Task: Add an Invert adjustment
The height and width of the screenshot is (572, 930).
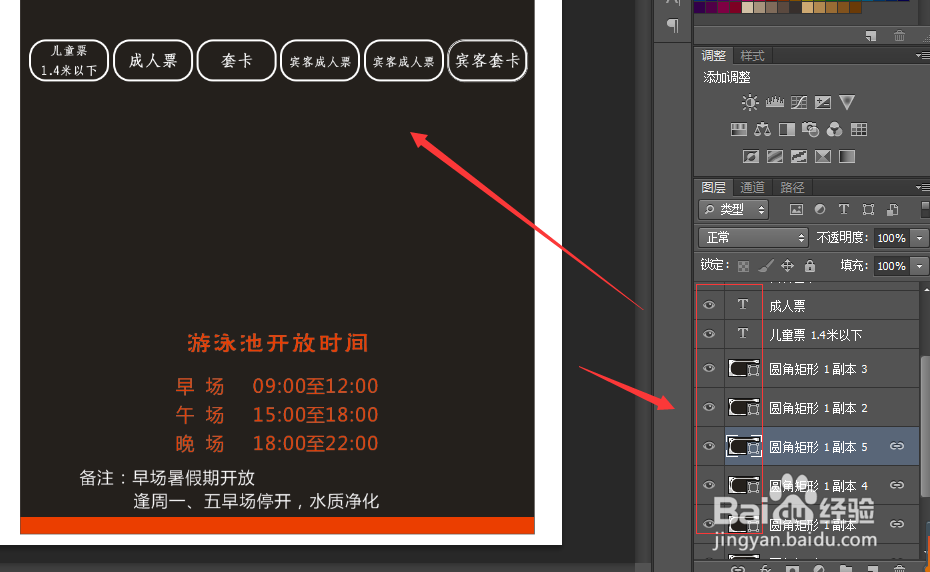Action: coord(750,157)
